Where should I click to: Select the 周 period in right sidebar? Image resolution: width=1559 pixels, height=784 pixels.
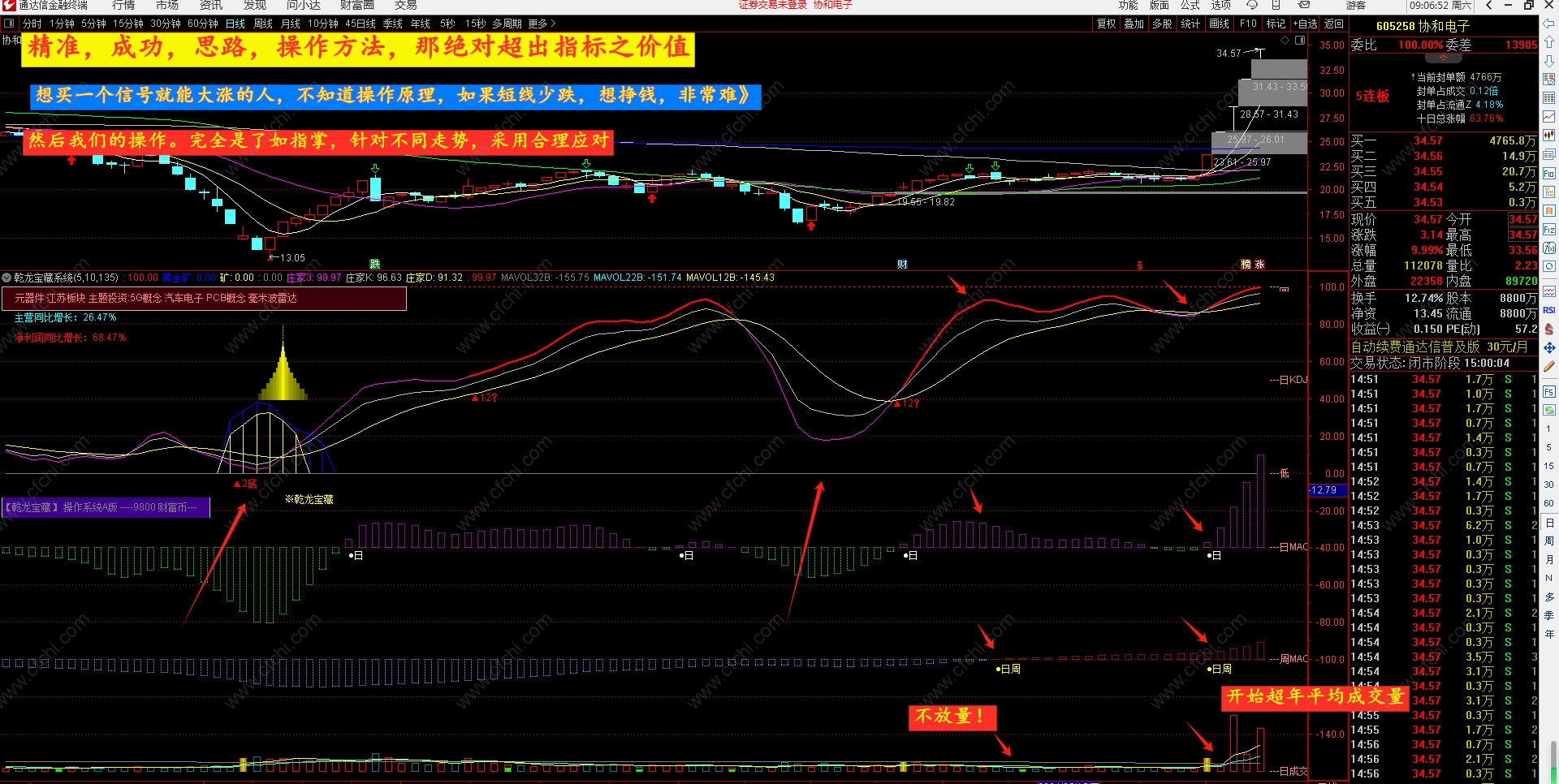coord(1549,541)
